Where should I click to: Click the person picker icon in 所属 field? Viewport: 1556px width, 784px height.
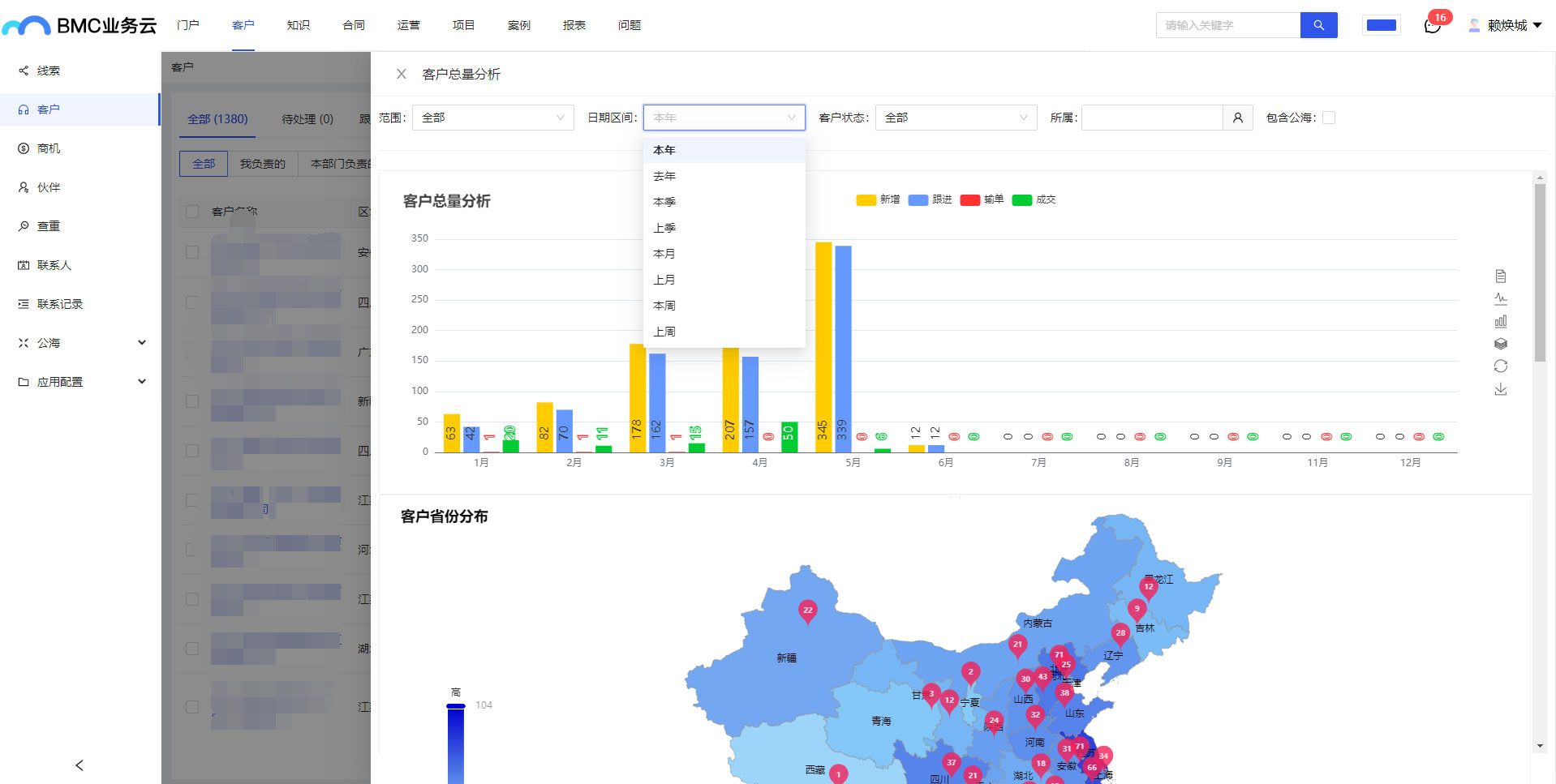[1237, 118]
